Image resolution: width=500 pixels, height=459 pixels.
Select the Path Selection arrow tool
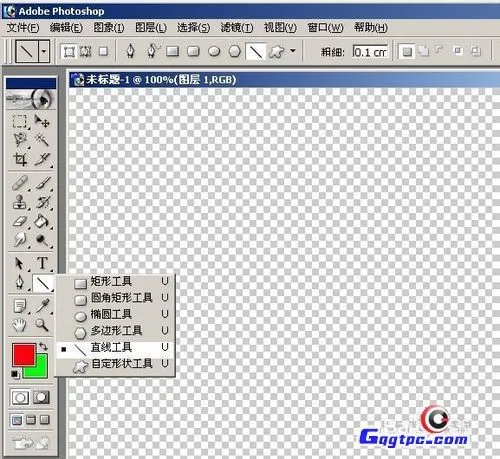pos(20,263)
